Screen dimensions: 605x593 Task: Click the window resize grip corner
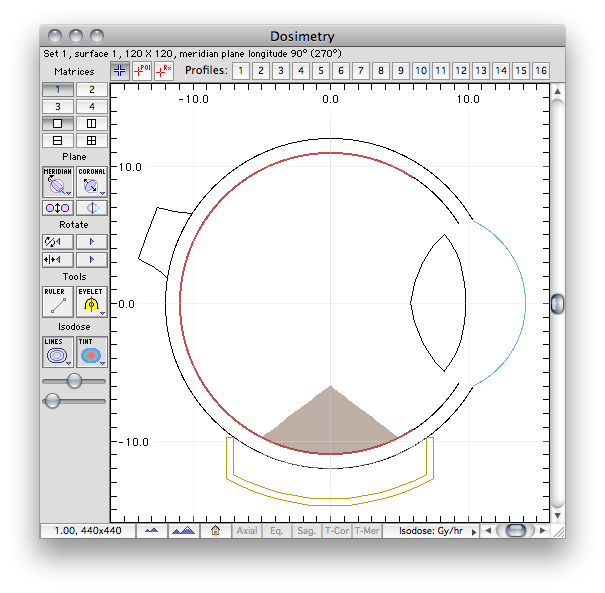coord(558,532)
